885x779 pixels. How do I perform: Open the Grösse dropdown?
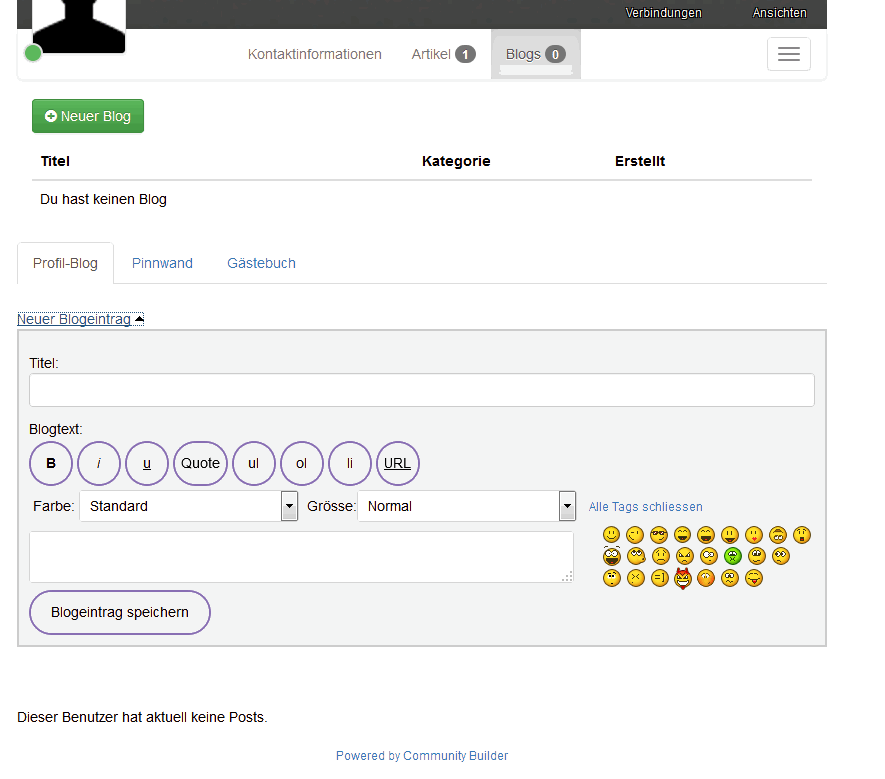point(466,506)
